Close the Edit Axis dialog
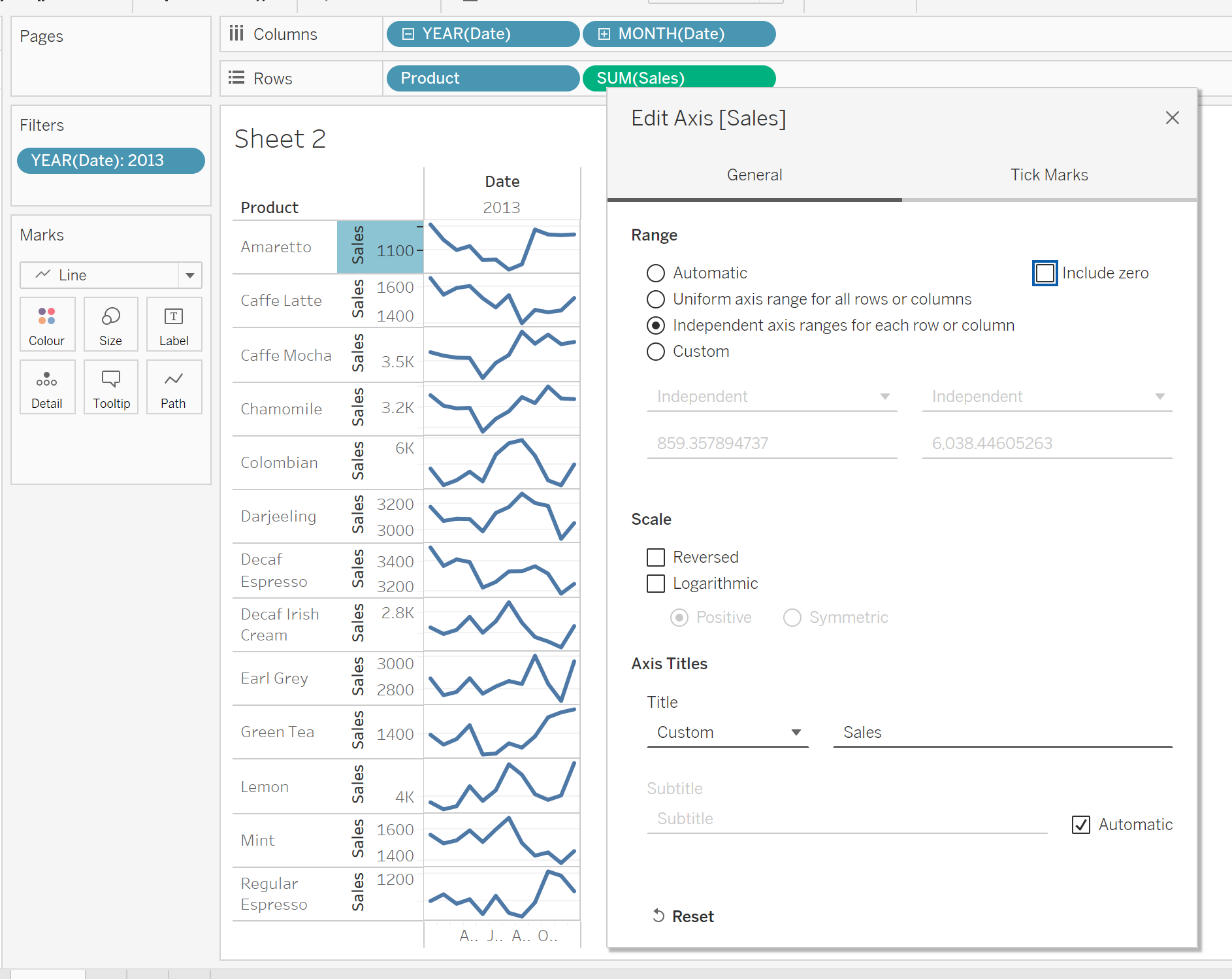 tap(1172, 118)
